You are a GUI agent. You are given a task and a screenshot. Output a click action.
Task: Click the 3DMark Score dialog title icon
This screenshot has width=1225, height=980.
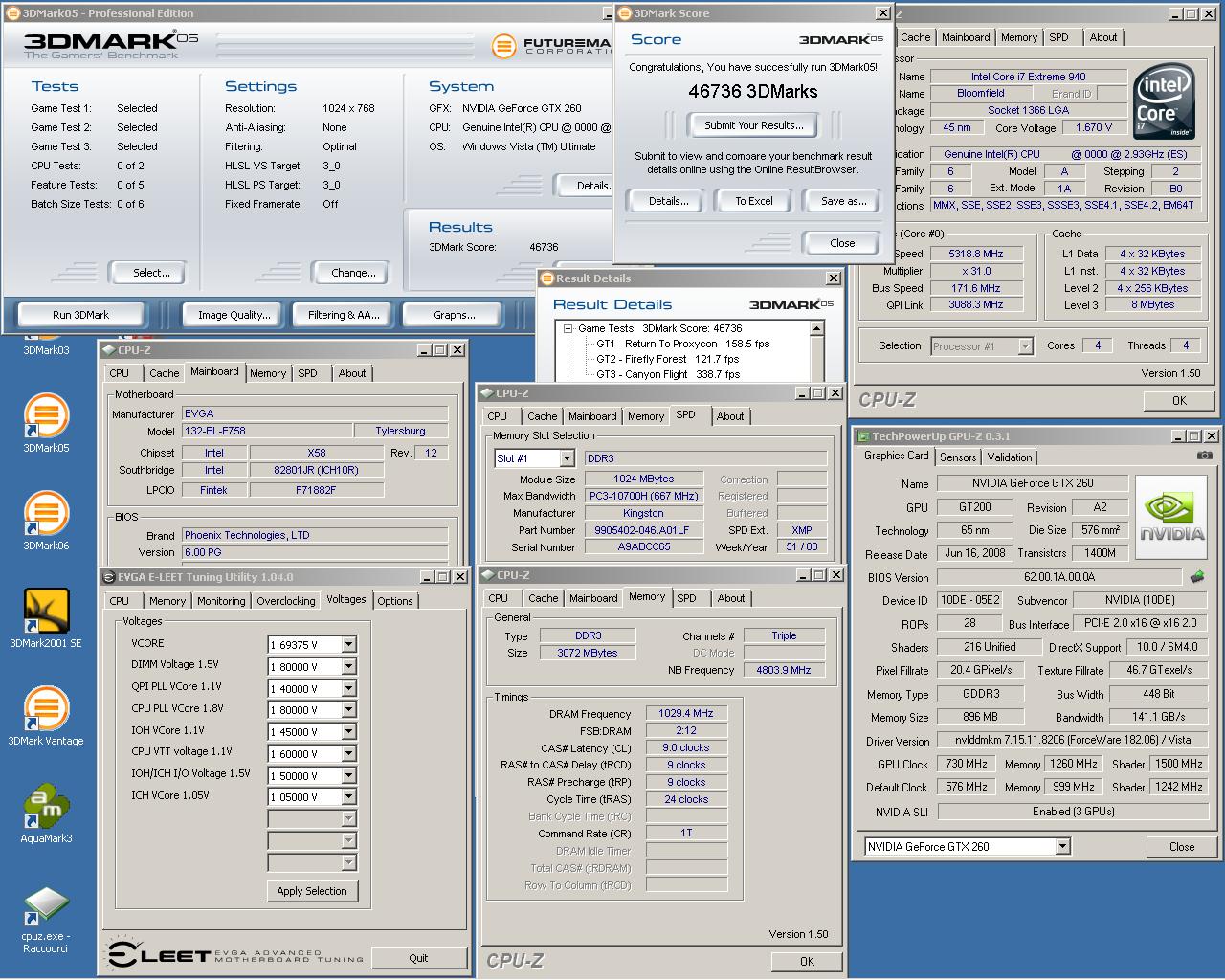click(624, 13)
